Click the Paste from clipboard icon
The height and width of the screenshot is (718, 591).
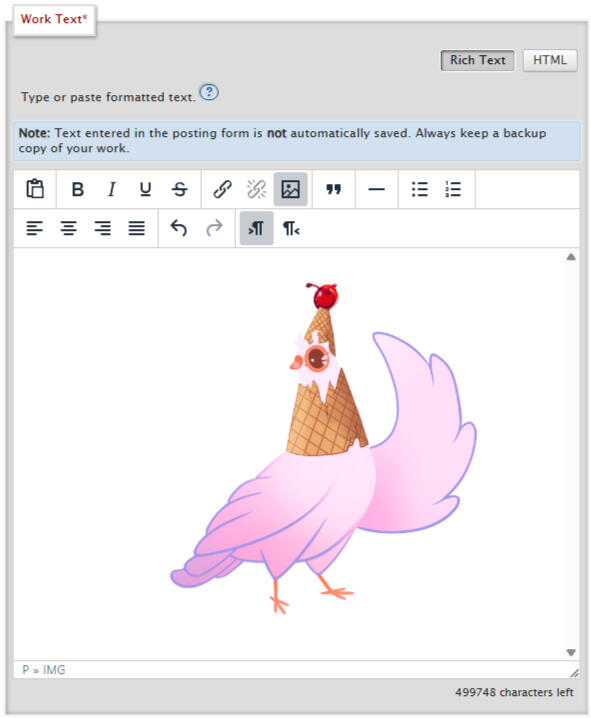coord(35,189)
